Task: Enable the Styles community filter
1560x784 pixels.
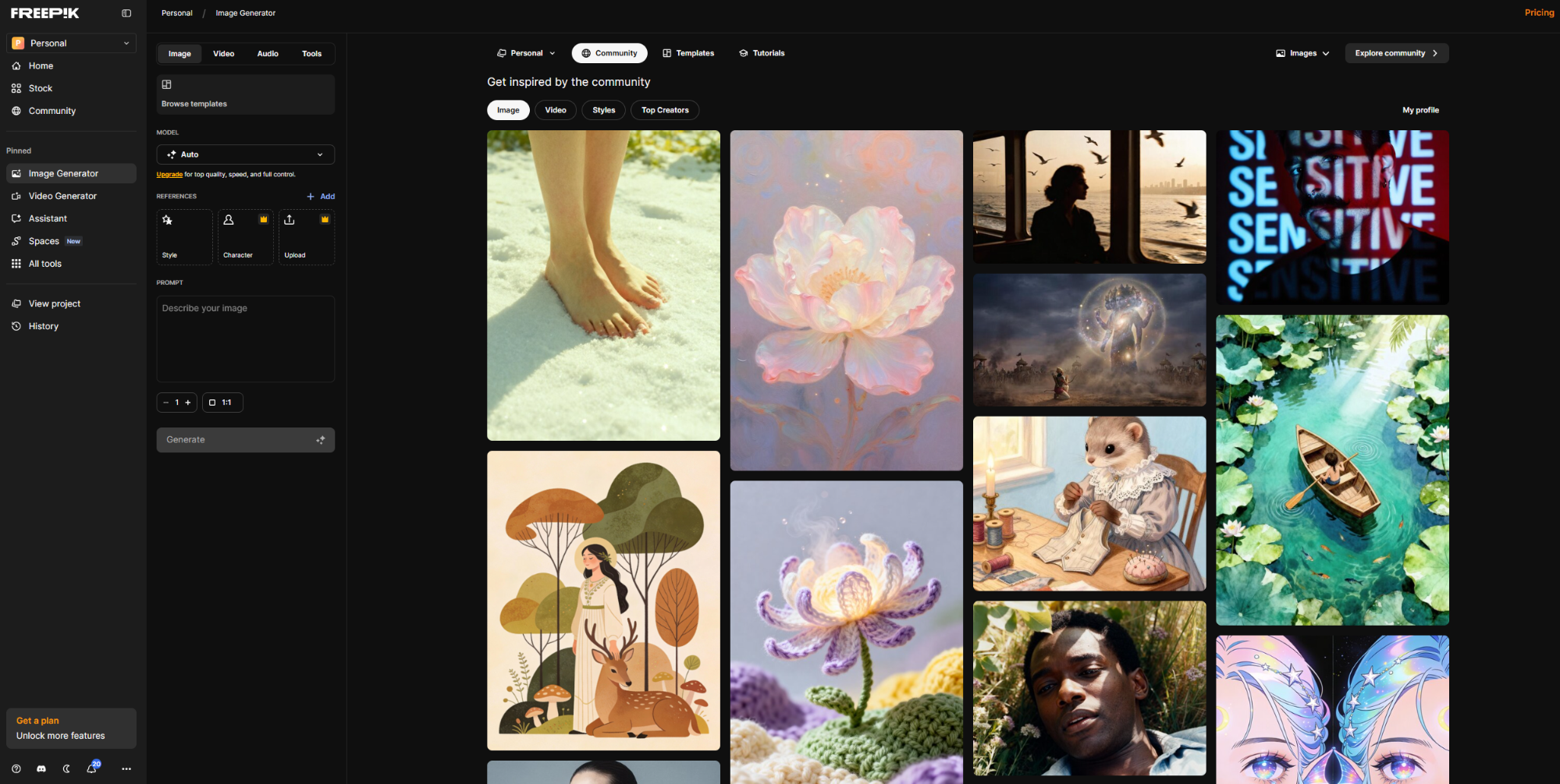Action: click(x=603, y=110)
